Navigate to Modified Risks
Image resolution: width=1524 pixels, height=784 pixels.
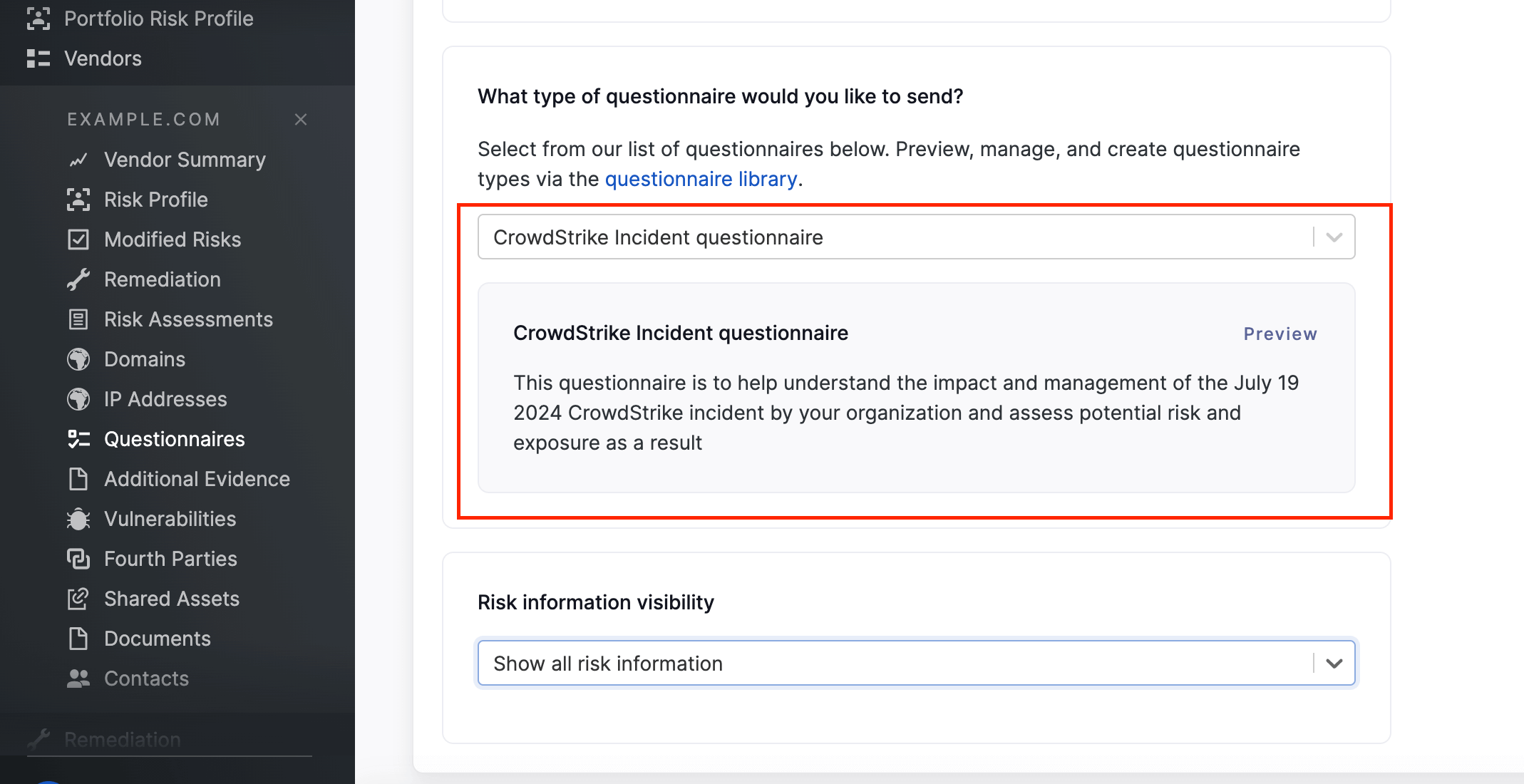173,239
